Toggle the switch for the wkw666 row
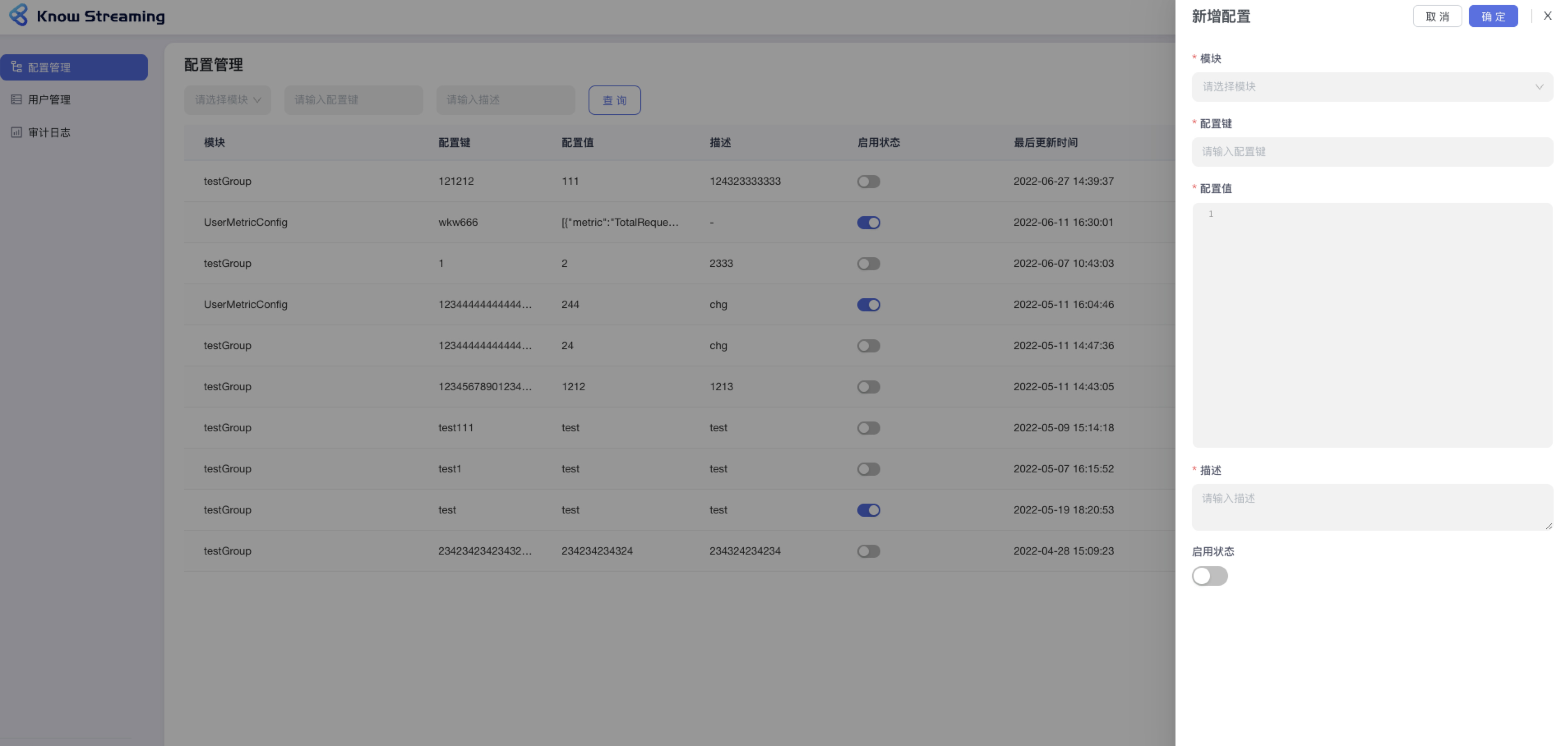 point(868,223)
